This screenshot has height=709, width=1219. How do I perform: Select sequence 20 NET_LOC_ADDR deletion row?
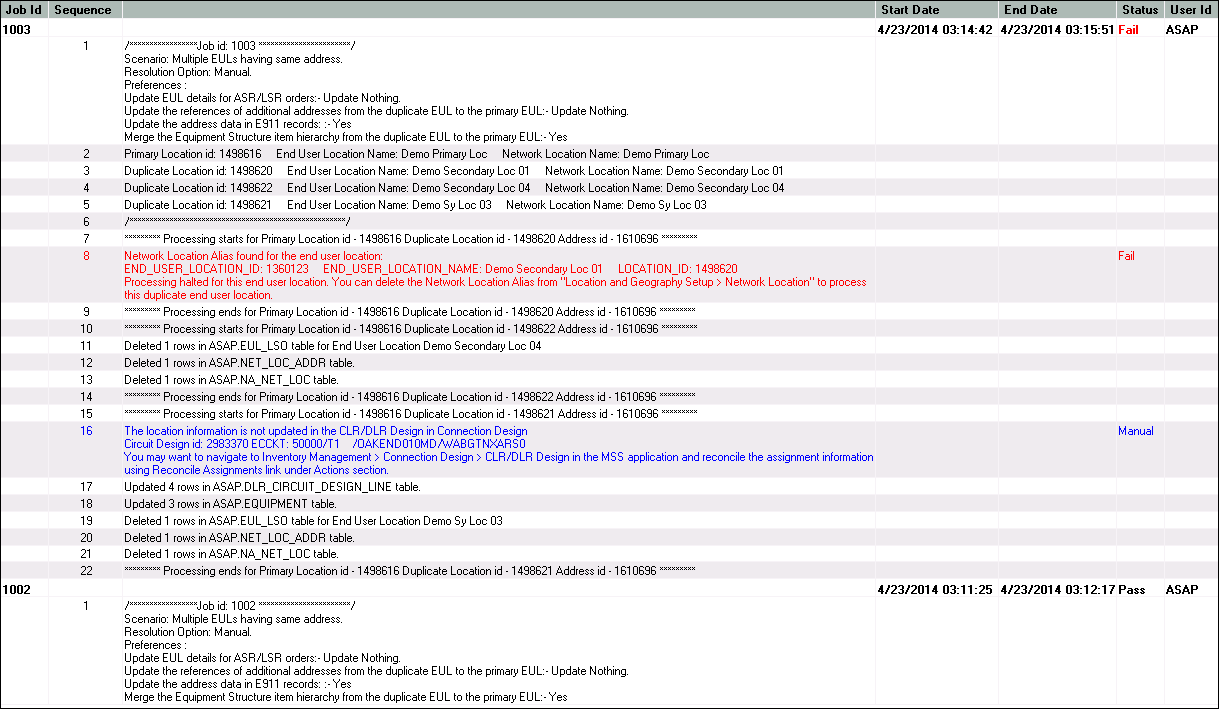click(609, 538)
